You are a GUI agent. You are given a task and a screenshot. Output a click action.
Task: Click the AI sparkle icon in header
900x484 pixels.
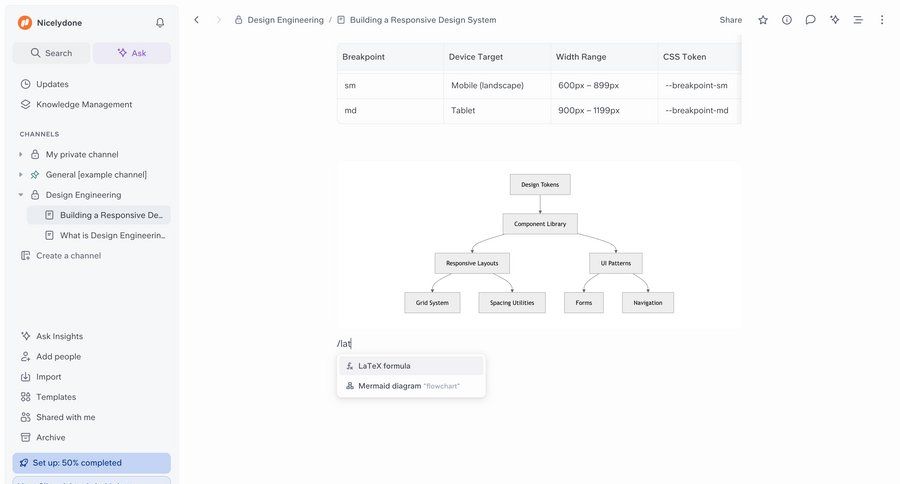tap(834, 20)
